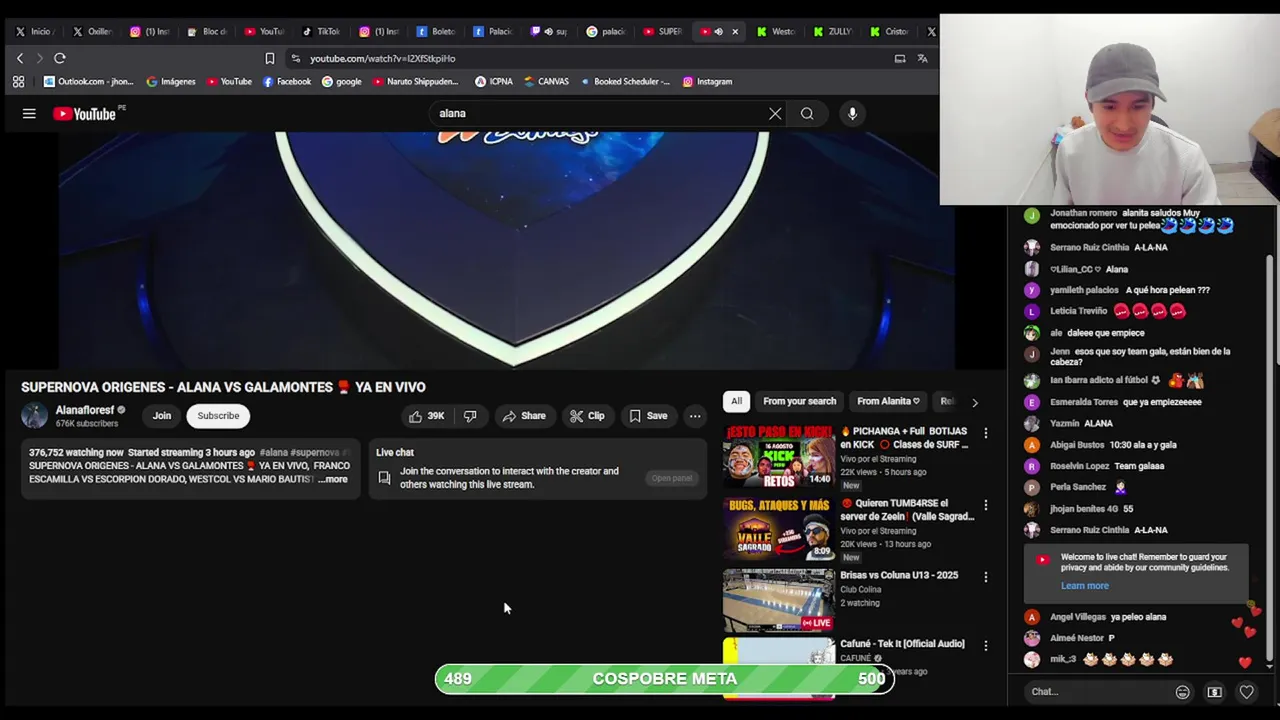Focus the Chat message input field
The height and width of the screenshot is (720, 1280).
coord(1098,692)
